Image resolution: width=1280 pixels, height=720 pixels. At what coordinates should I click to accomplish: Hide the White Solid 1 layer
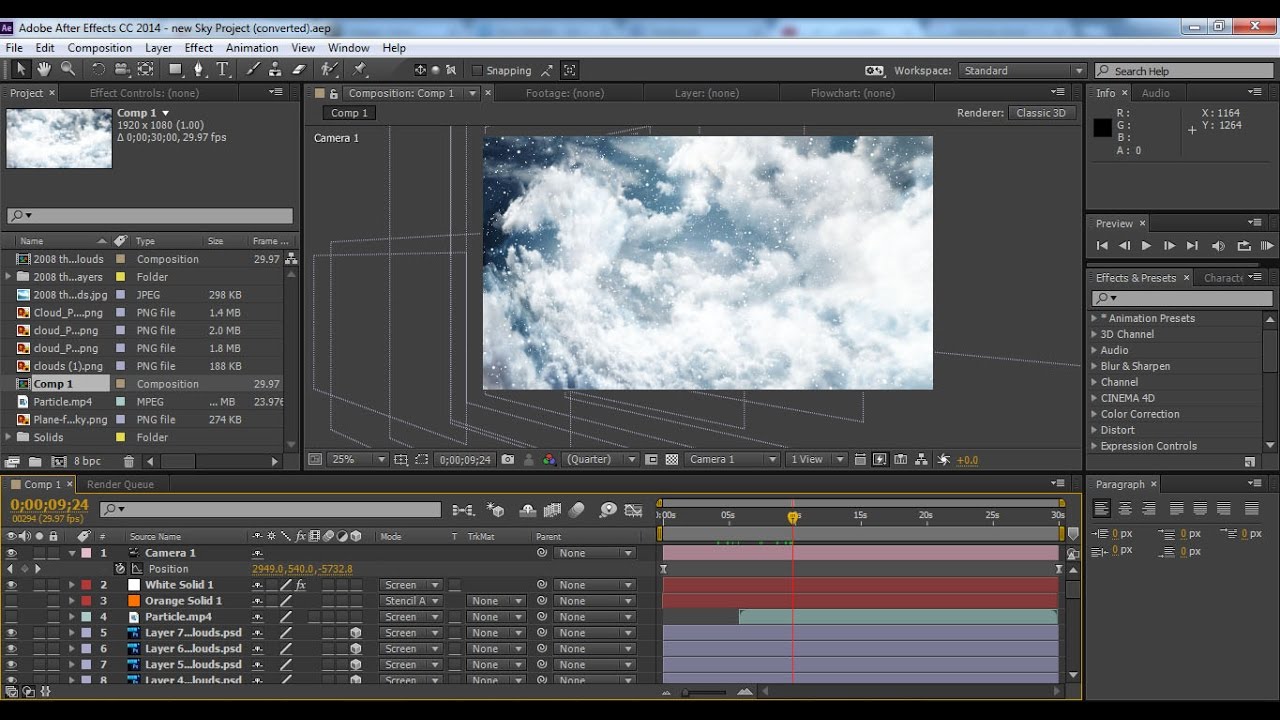11,585
